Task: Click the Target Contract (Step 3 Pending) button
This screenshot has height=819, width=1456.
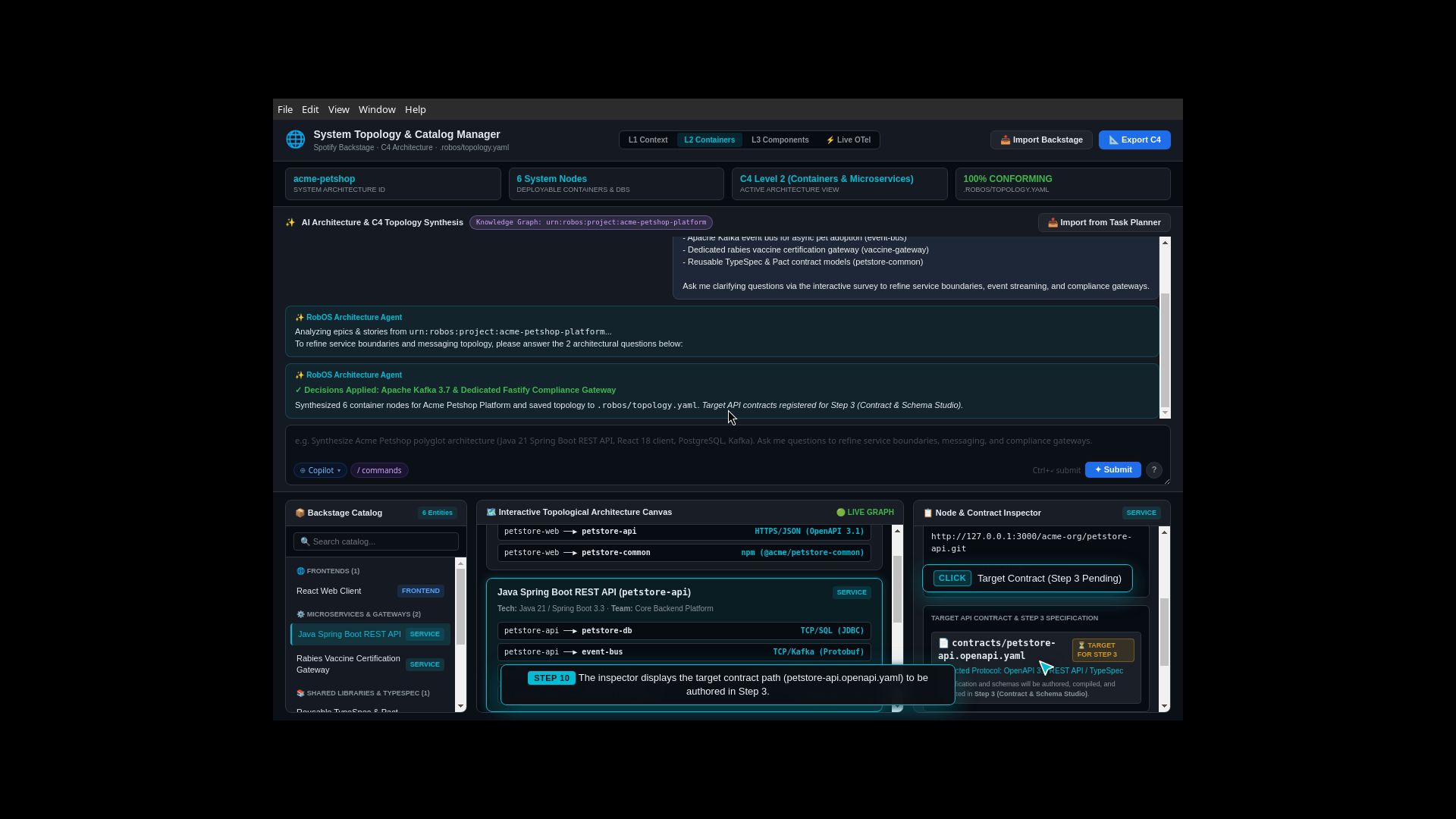Action: [1028, 579]
